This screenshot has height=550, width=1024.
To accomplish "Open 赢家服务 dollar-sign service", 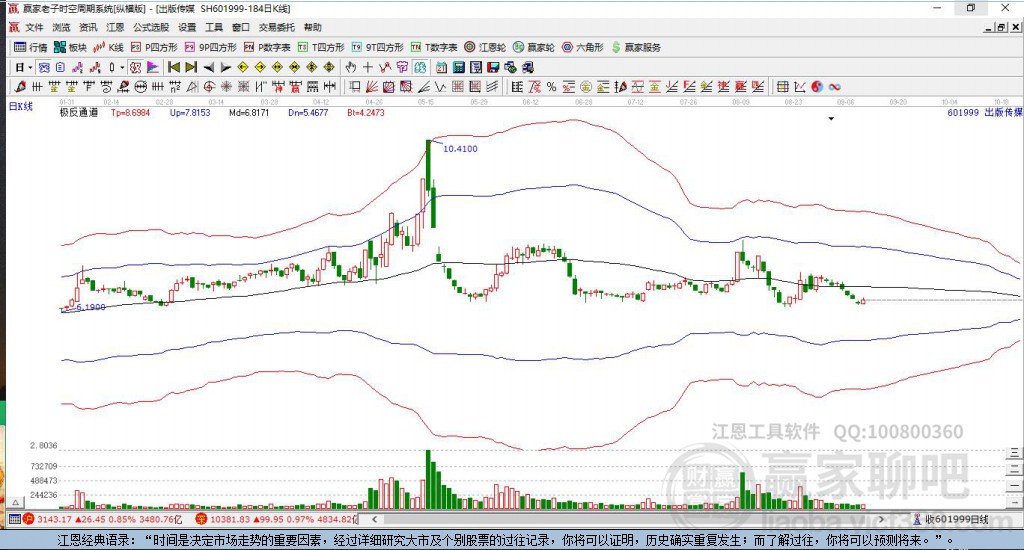I will 636,47.
